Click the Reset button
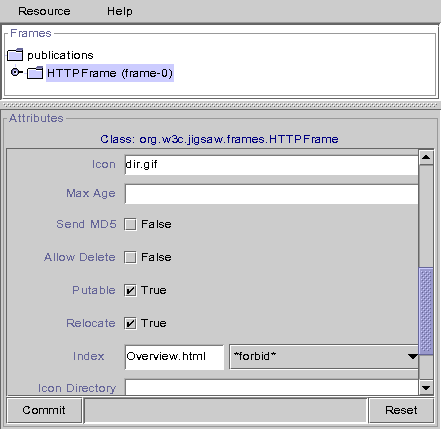The image size is (441, 430). pyautogui.click(x=401, y=410)
